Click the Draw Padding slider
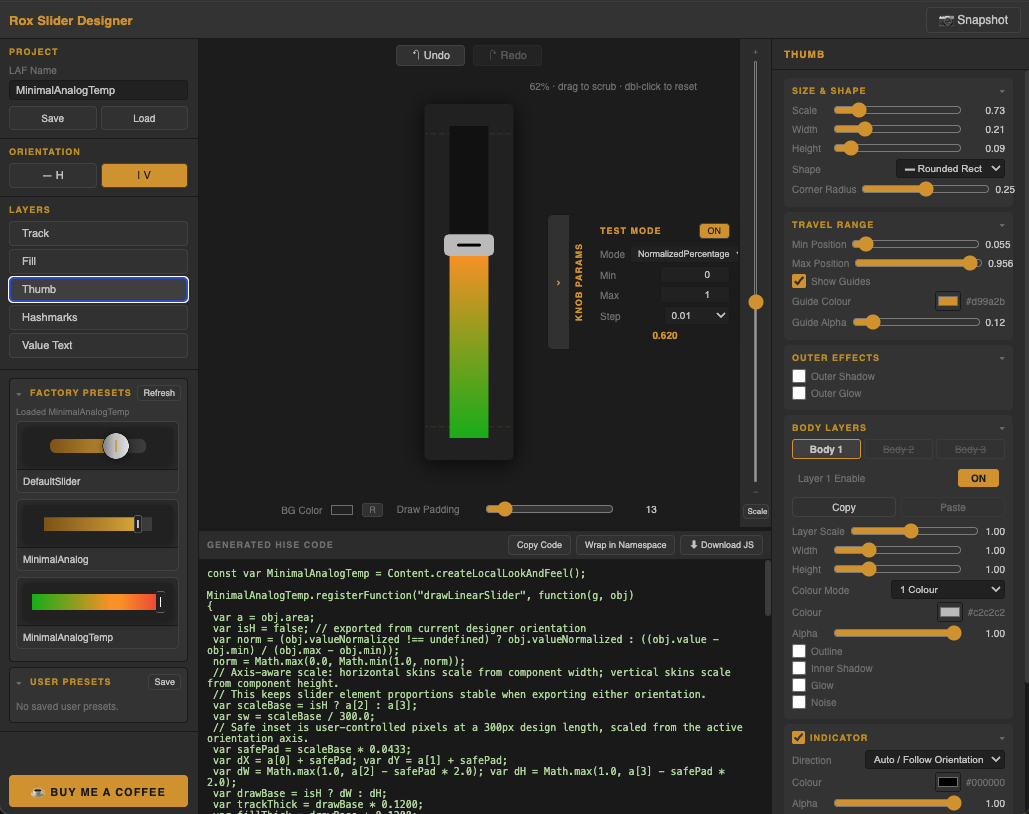 point(549,509)
